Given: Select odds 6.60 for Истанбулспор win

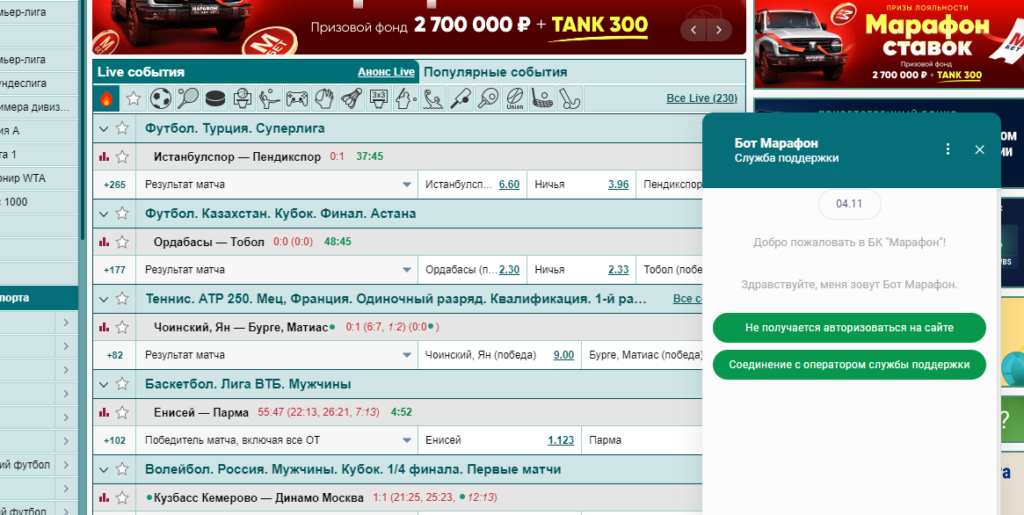Looking at the screenshot, I should 509,185.
